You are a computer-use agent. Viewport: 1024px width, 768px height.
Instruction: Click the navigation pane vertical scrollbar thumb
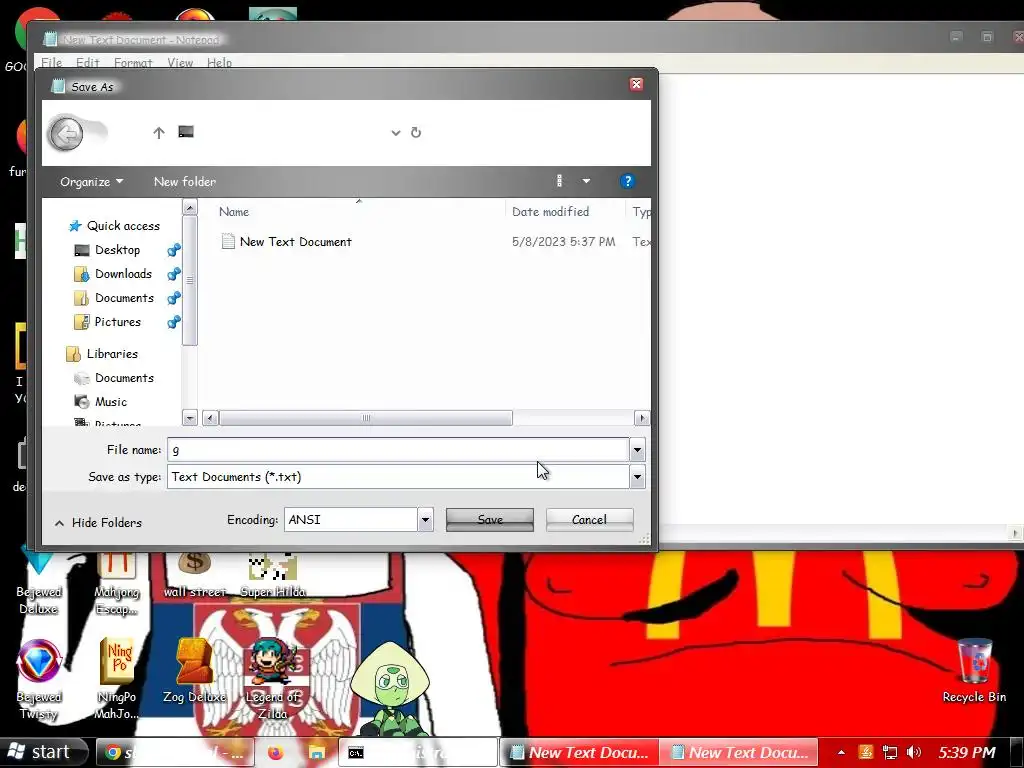tap(189, 280)
